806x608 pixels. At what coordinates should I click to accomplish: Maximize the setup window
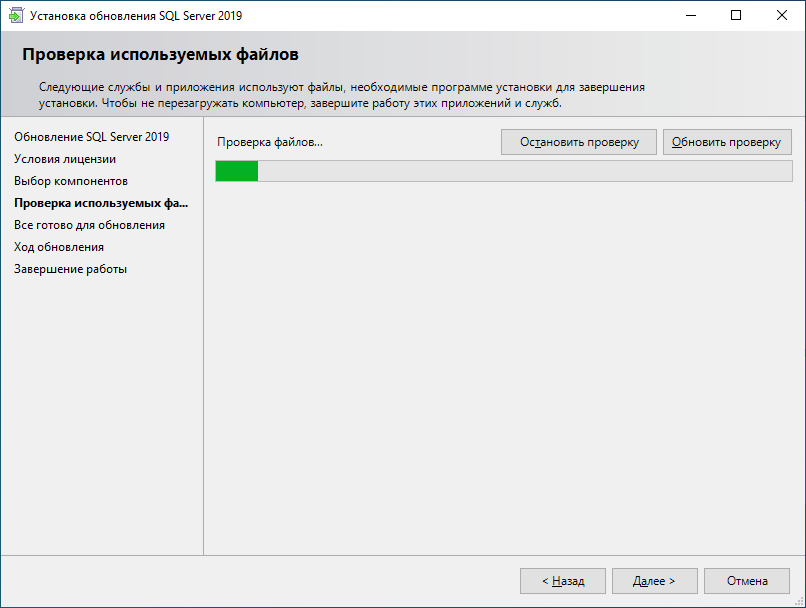(736, 15)
